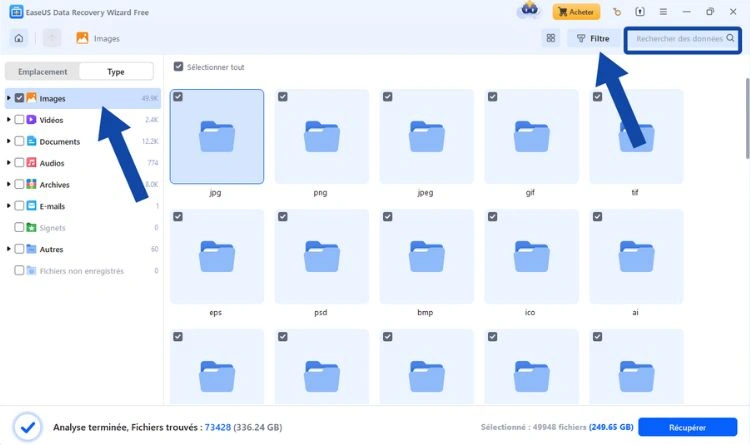
Task: Switch to the Emplacement tab
Action: point(43,71)
